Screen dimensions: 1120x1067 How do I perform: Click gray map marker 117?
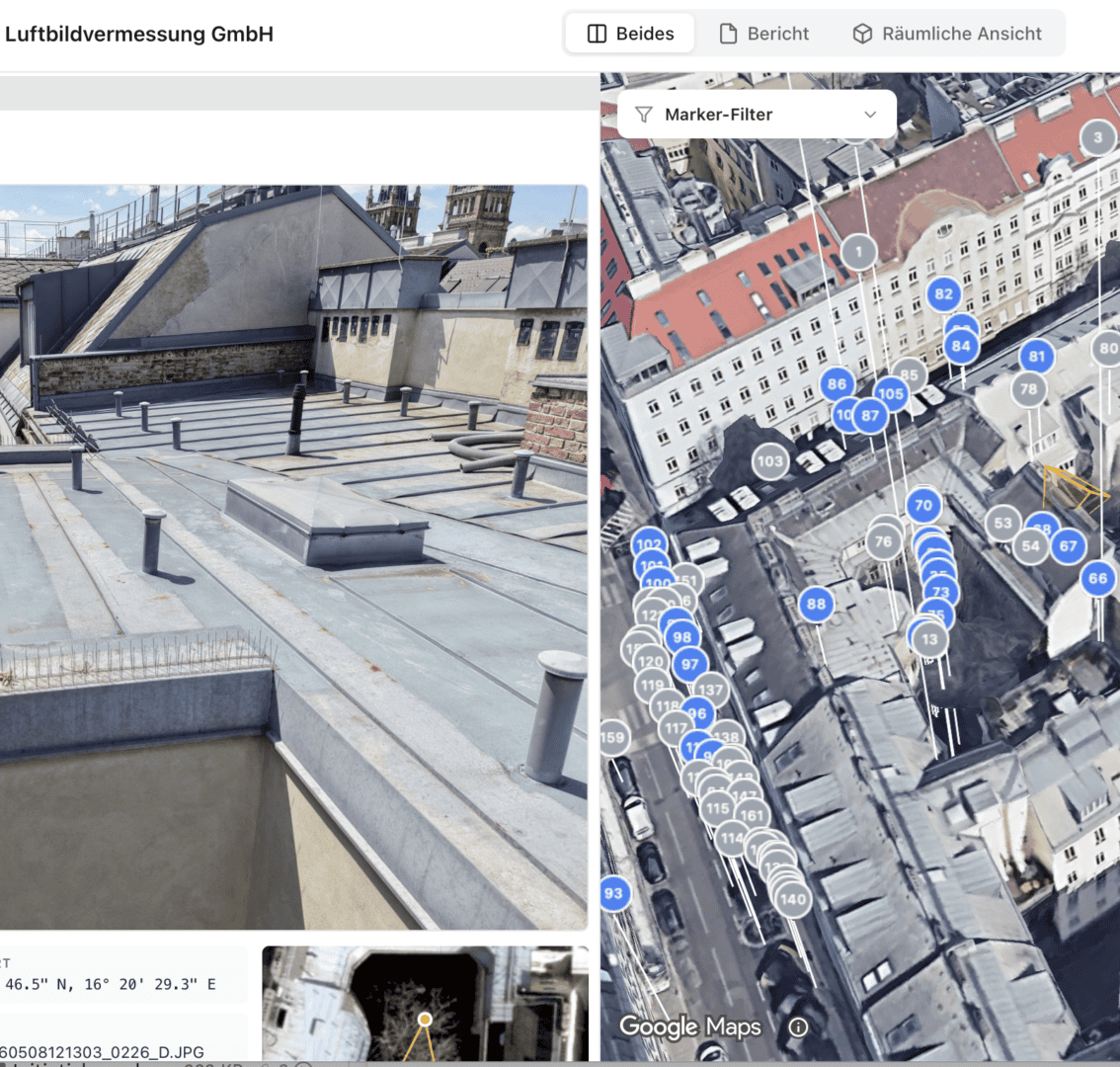[675, 729]
